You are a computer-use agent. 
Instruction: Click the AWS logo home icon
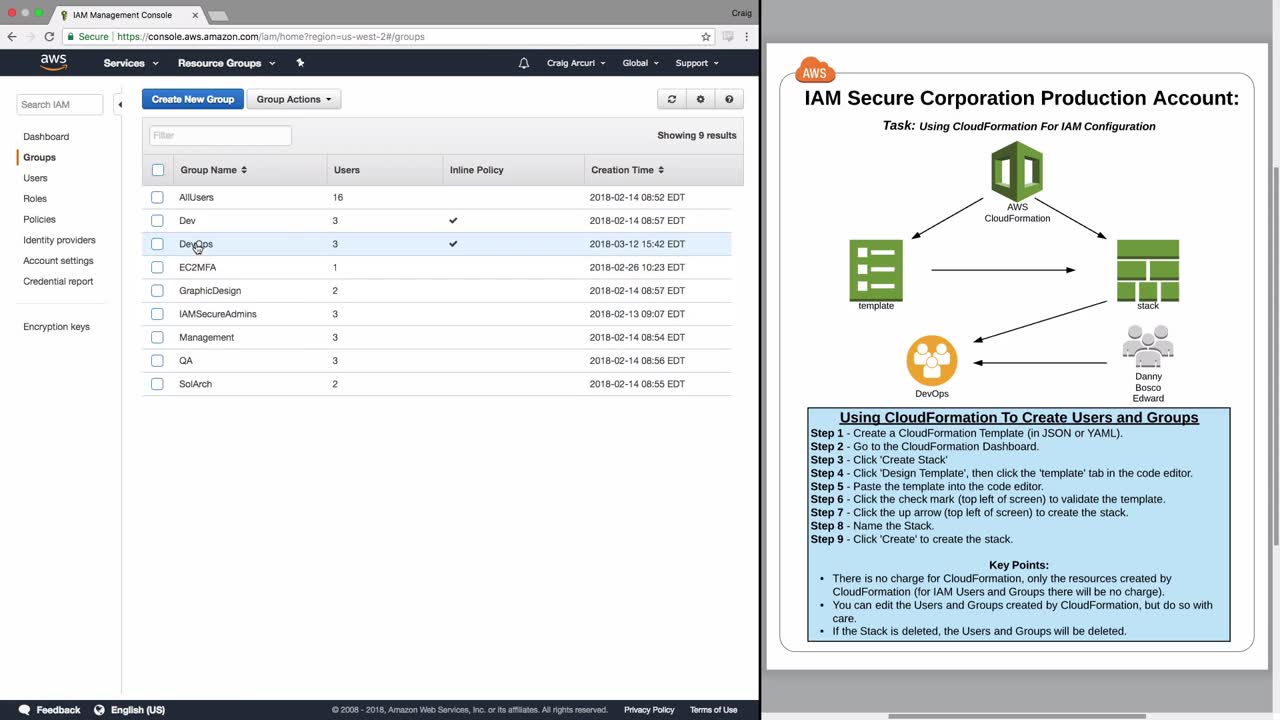(54, 62)
